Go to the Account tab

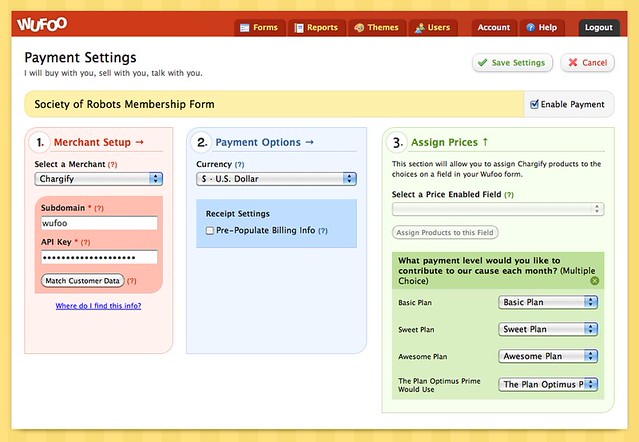(494, 28)
